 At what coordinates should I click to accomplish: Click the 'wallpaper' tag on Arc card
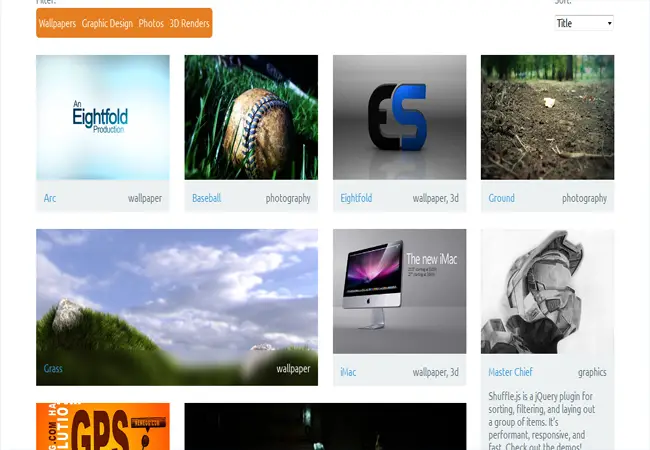point(145,198)
